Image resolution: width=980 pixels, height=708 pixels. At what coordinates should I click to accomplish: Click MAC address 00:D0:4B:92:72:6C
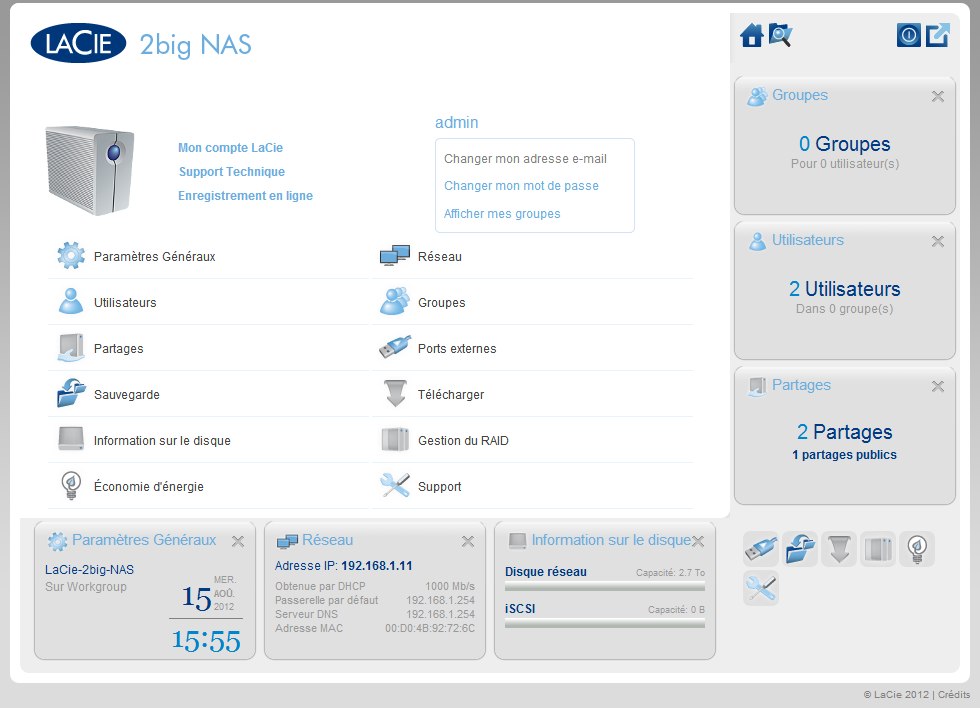pyautogui.click(x=430, y=628)
